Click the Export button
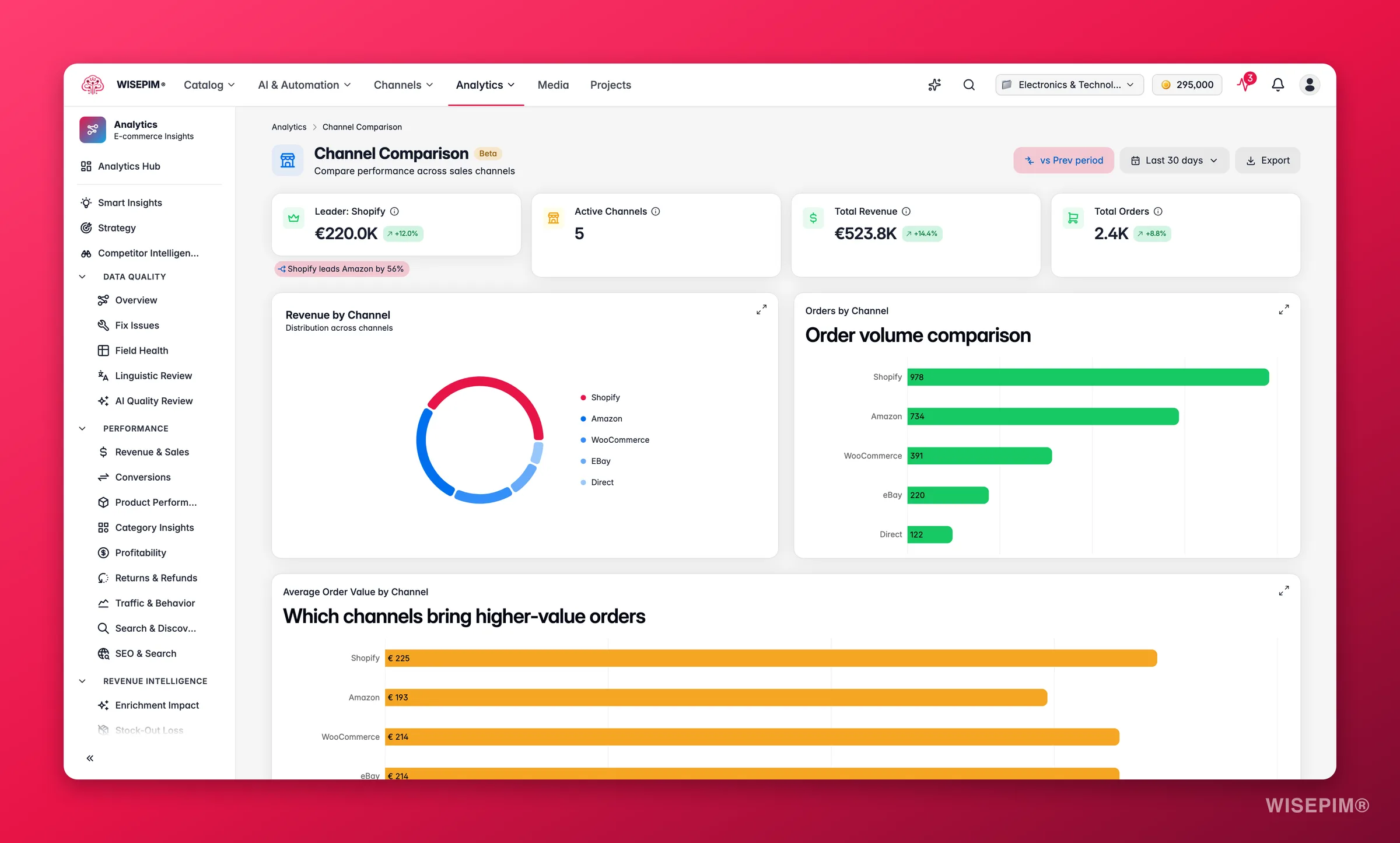Image resolution: width=1400 pixels, height=843 pixels. pyautogui.click(x=1268, y=160)
